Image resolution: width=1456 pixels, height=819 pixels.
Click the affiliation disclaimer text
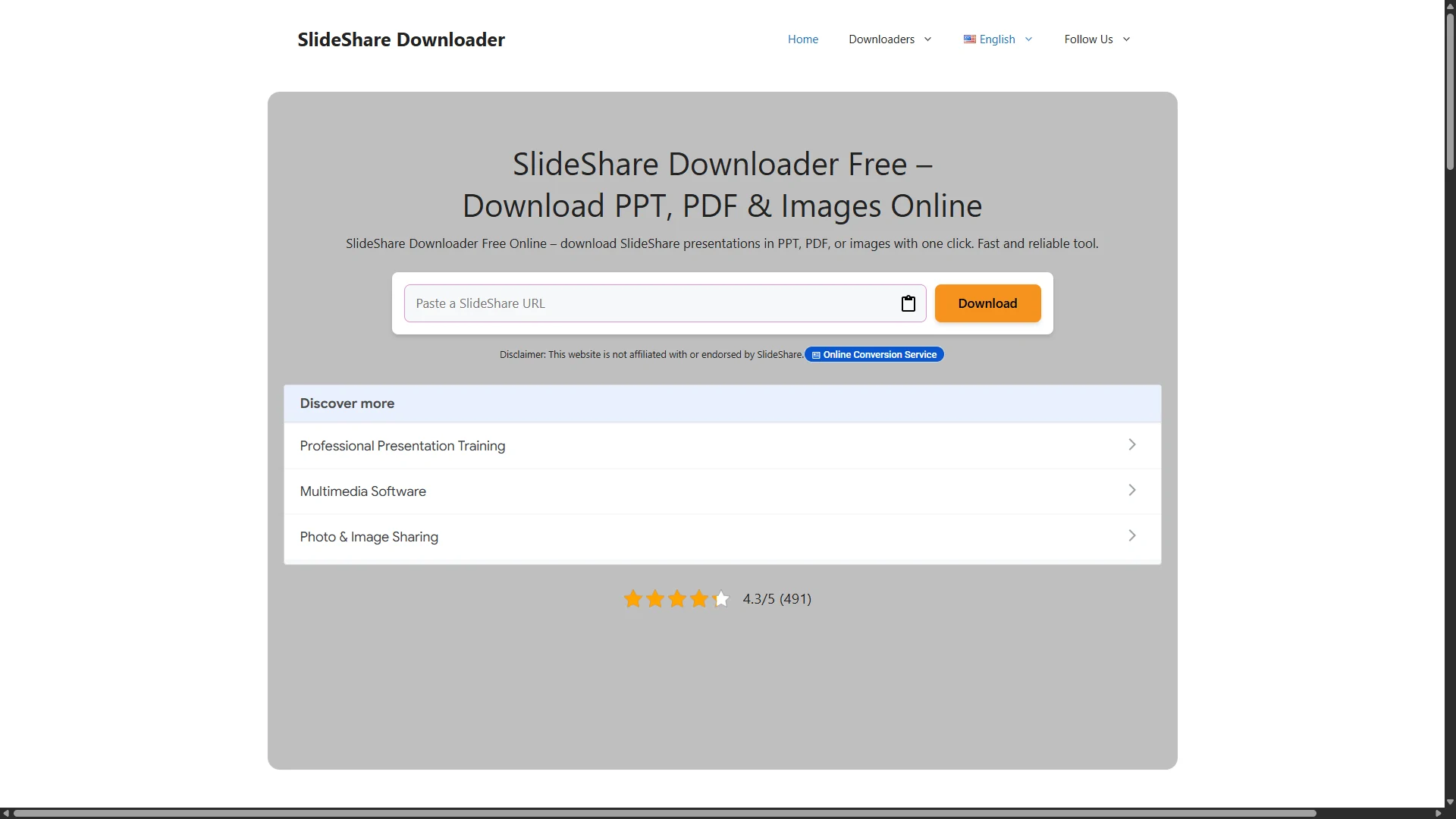pos(651,354)
